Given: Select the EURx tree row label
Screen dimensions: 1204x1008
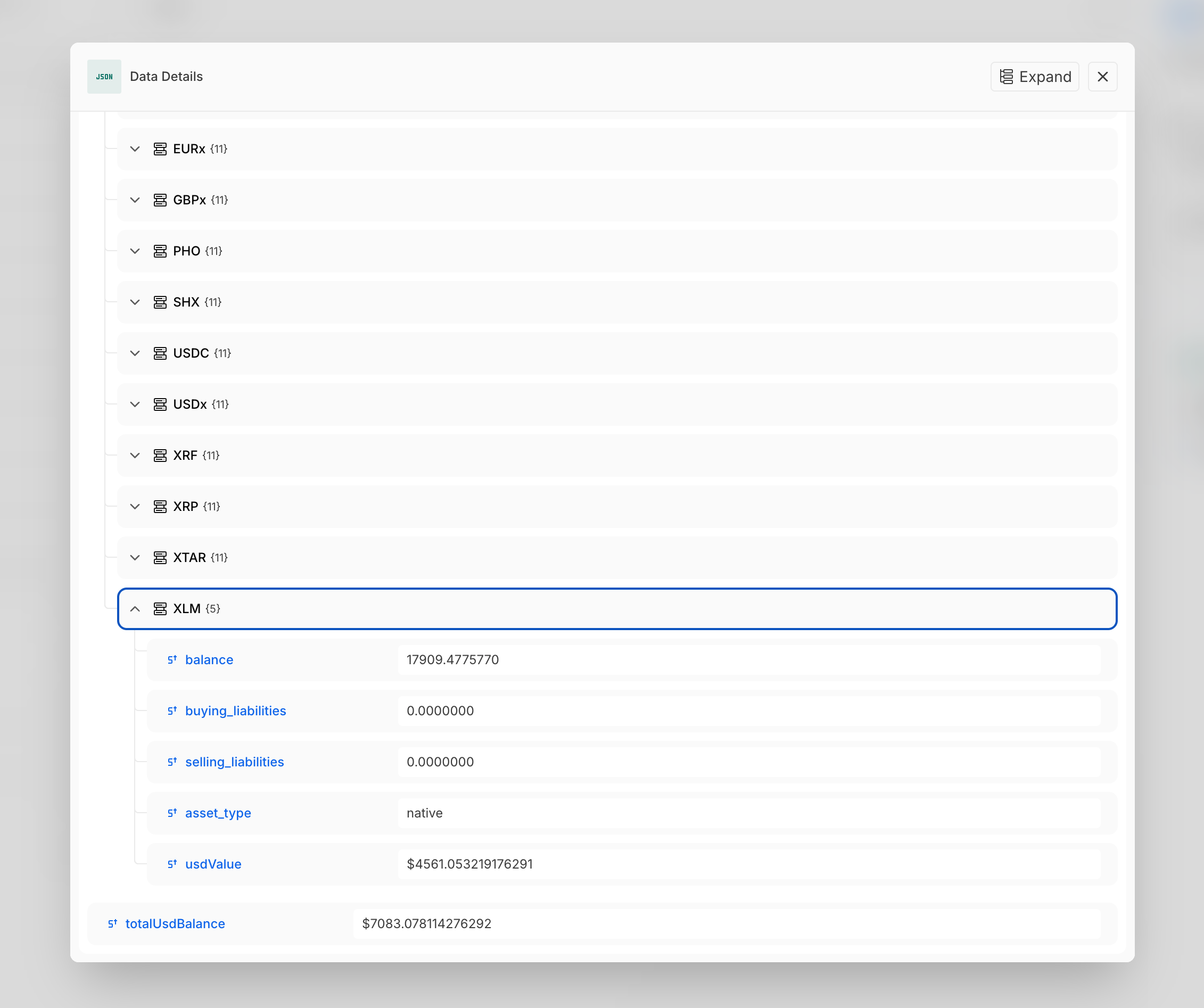Looking at the screenshot, I should (x=189, y=149).
